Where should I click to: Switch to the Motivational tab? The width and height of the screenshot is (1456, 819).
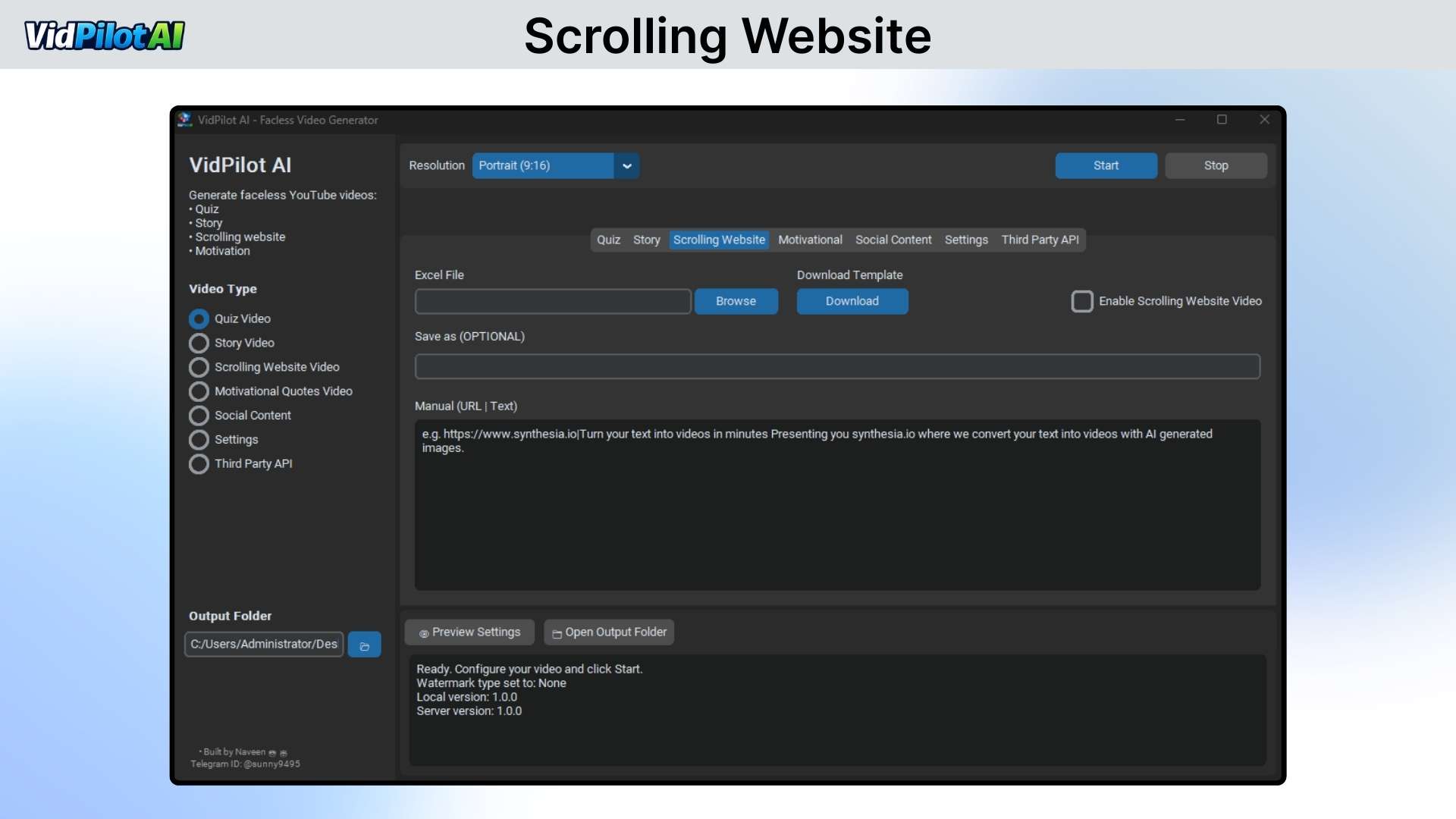pos(810,240)
